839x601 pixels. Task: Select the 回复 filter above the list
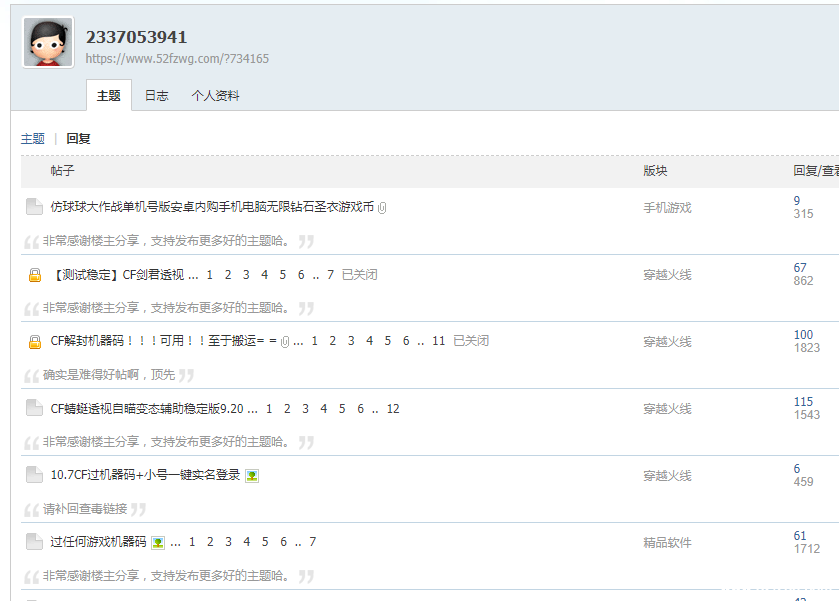(x=78, y=139)
